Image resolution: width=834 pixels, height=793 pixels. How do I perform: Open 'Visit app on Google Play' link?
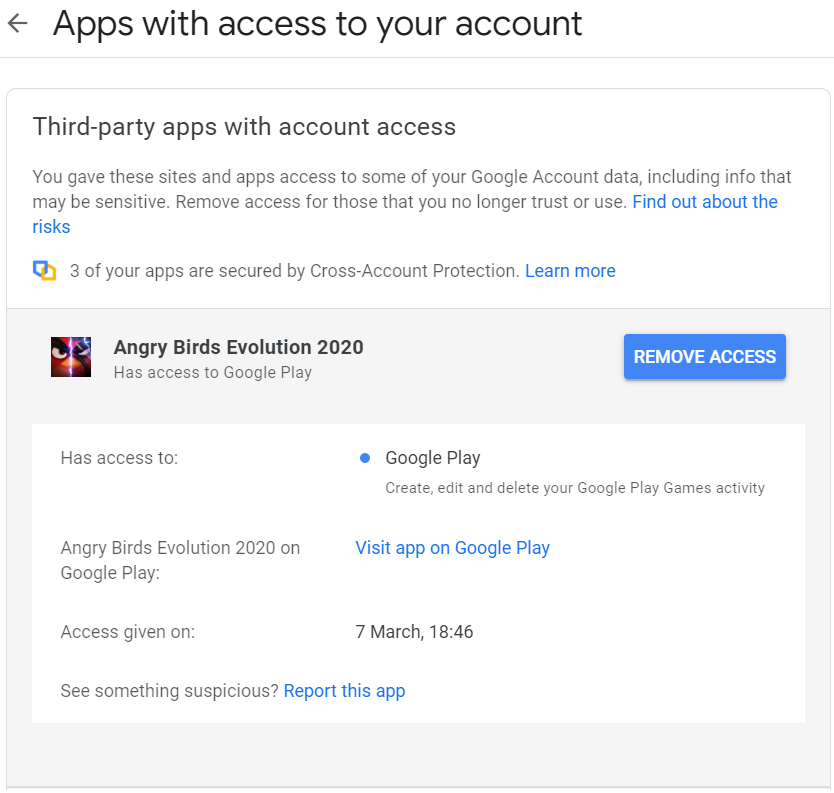452,548
